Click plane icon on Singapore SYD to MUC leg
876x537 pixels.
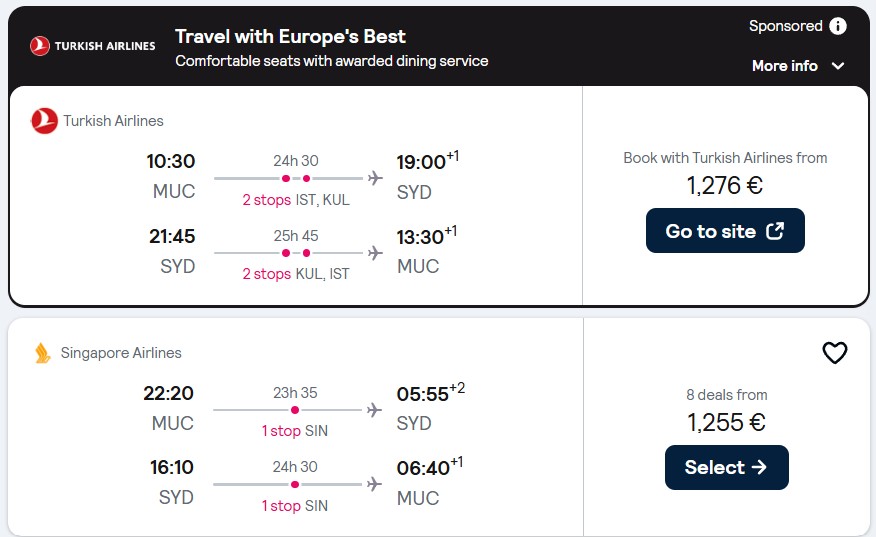pyautogui.click(x=374, y=484)
